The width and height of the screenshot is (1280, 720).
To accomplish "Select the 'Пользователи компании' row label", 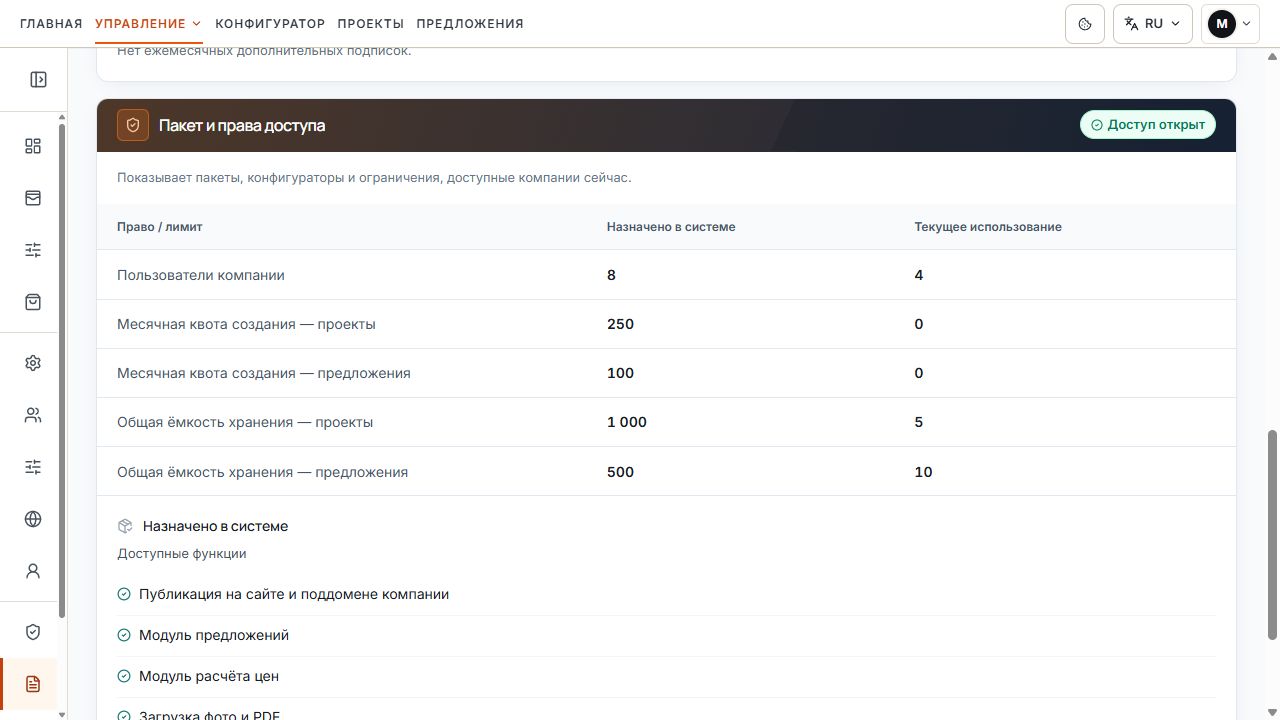I will pyautogui.click(x=201, y=275).
